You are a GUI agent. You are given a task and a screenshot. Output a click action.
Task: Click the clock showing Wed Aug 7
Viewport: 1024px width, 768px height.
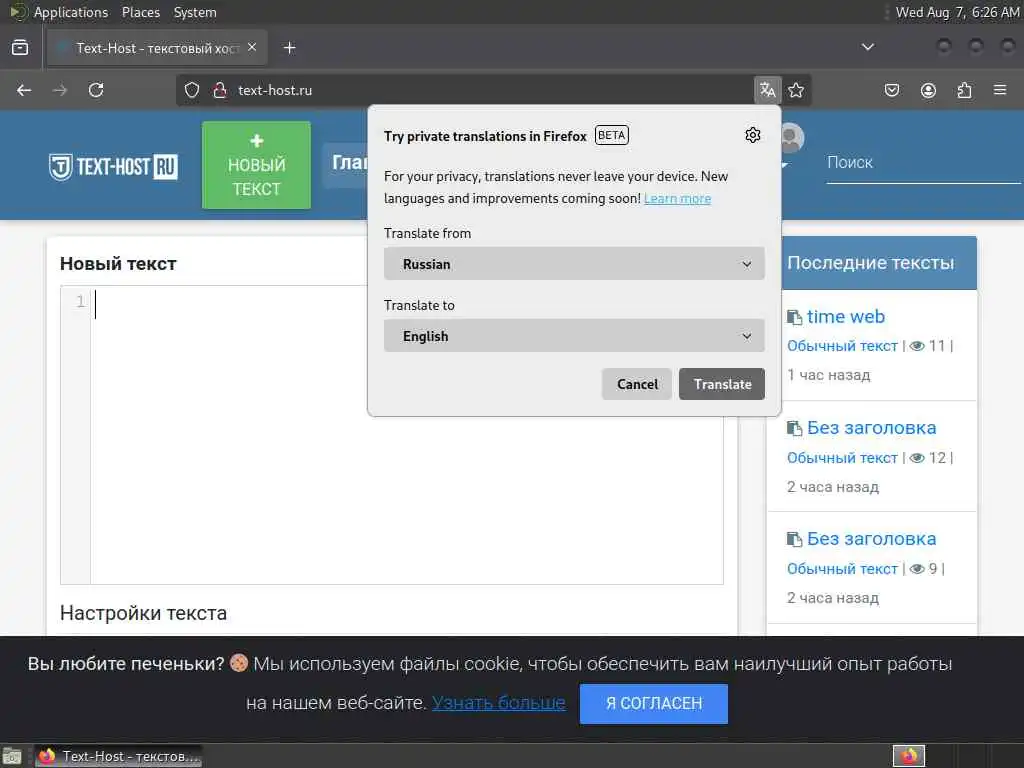click(957, 12)
